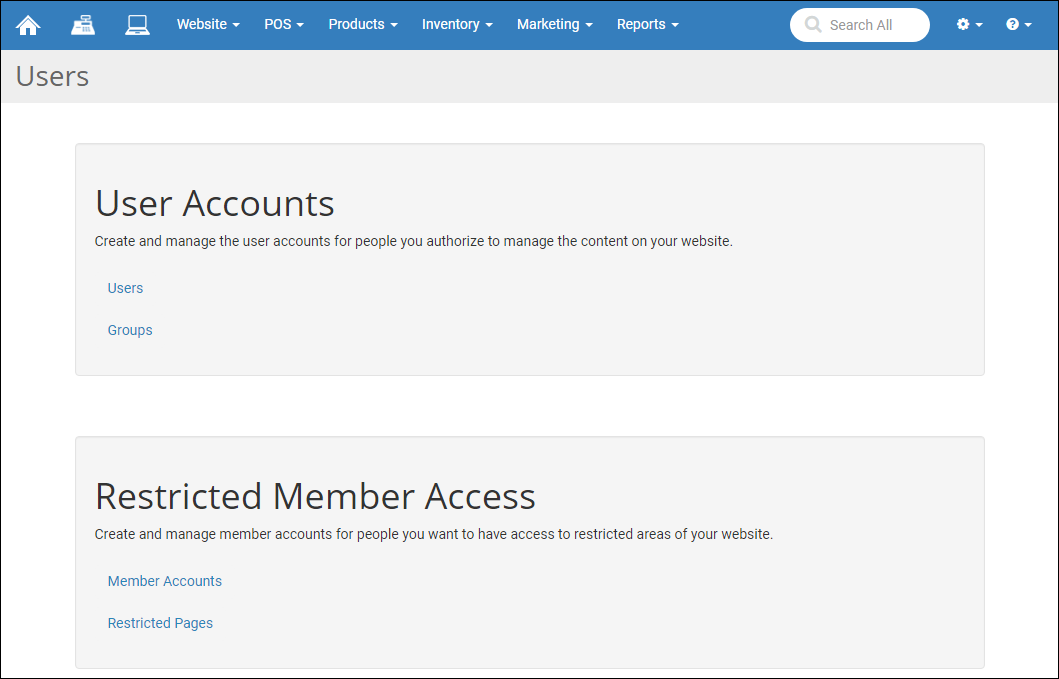
Task: Expand the Products dropdown
Action: click(x=357, y=24)
